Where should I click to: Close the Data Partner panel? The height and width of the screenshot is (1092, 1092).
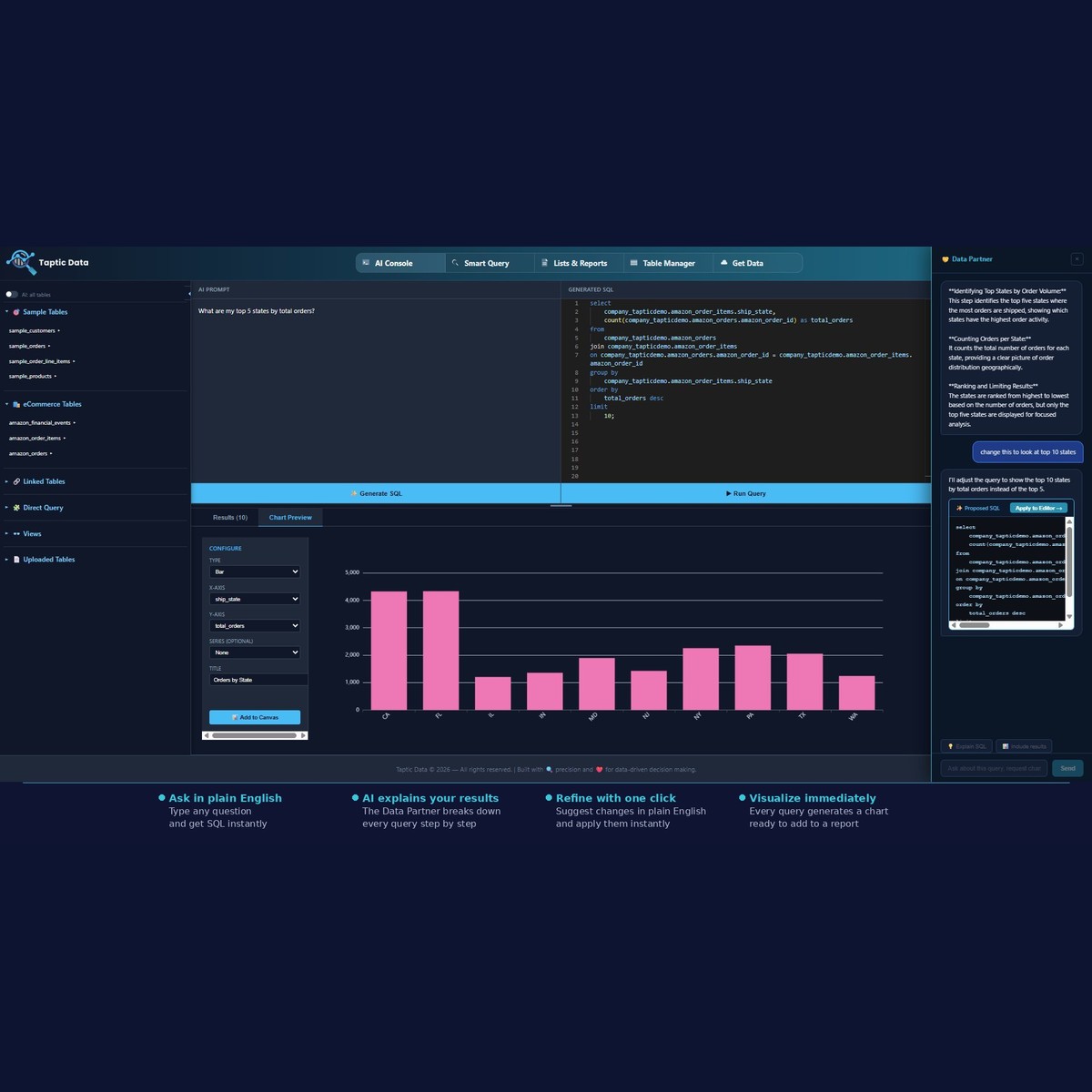1077,259
